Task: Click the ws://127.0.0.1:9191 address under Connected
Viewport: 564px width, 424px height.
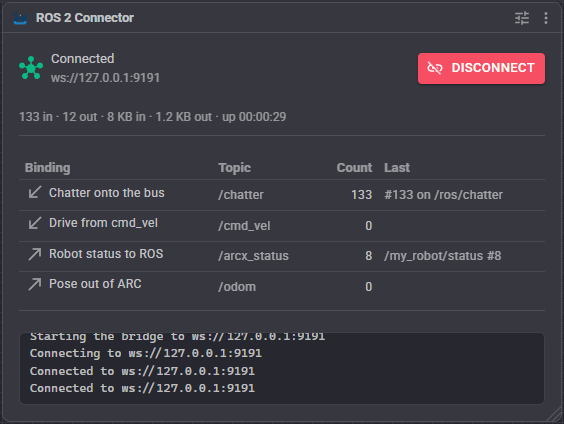Action: pos(105,78)
